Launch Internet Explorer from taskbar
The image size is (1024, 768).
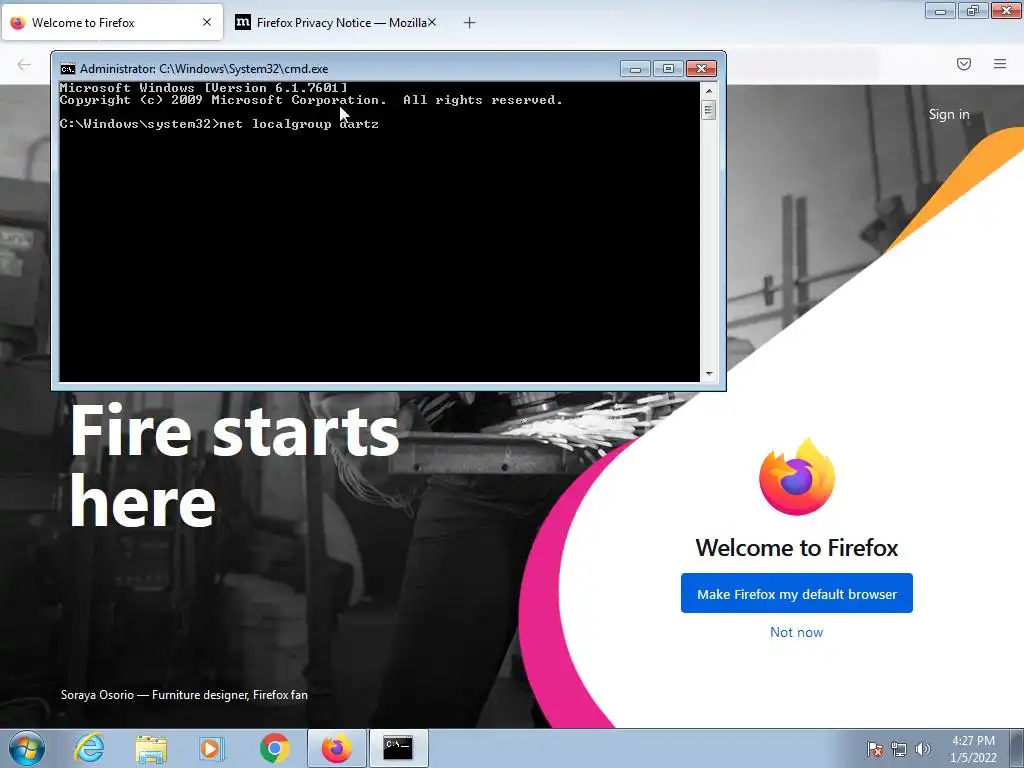point(89,748)
